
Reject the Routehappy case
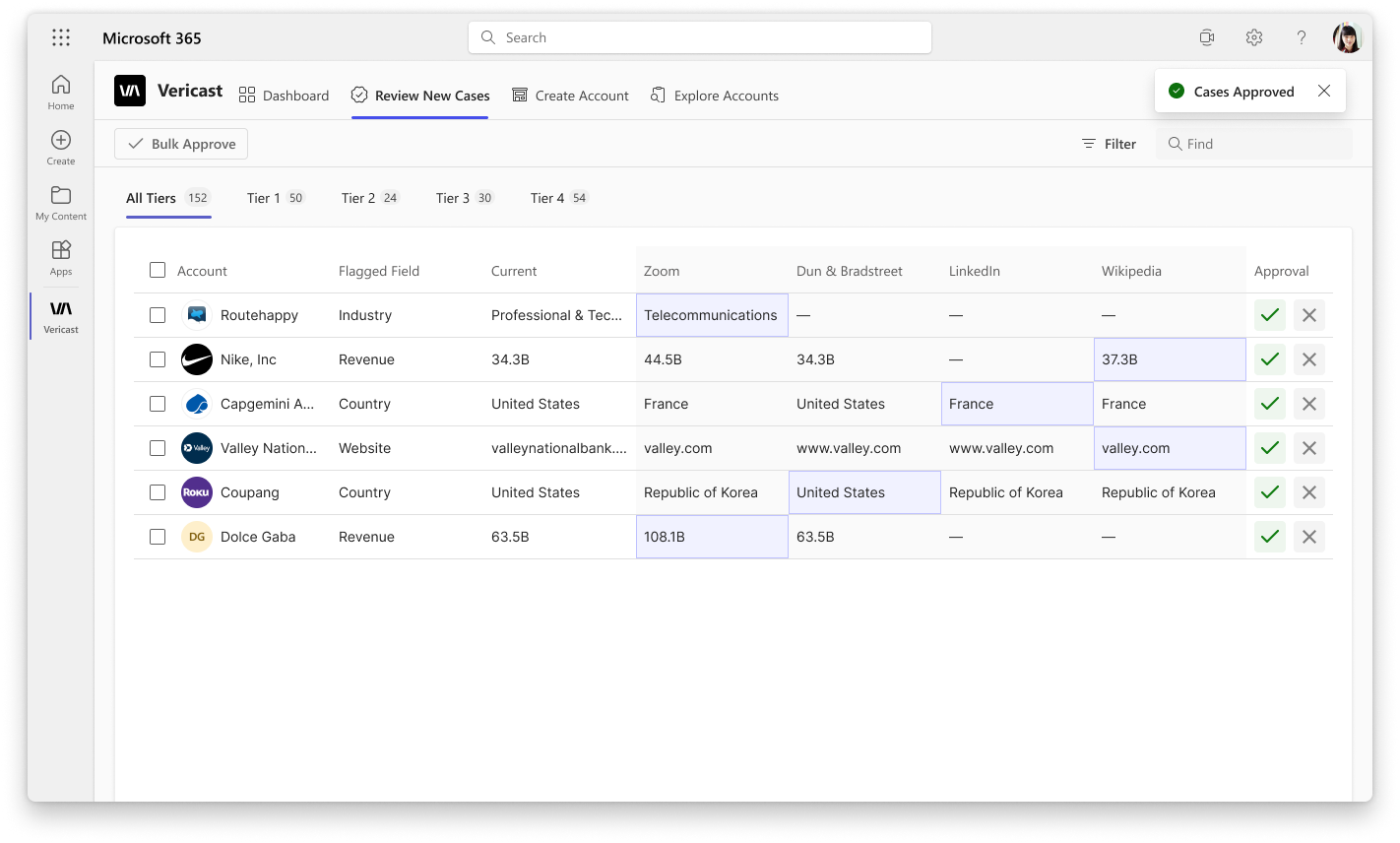[x=1309, y=315]
